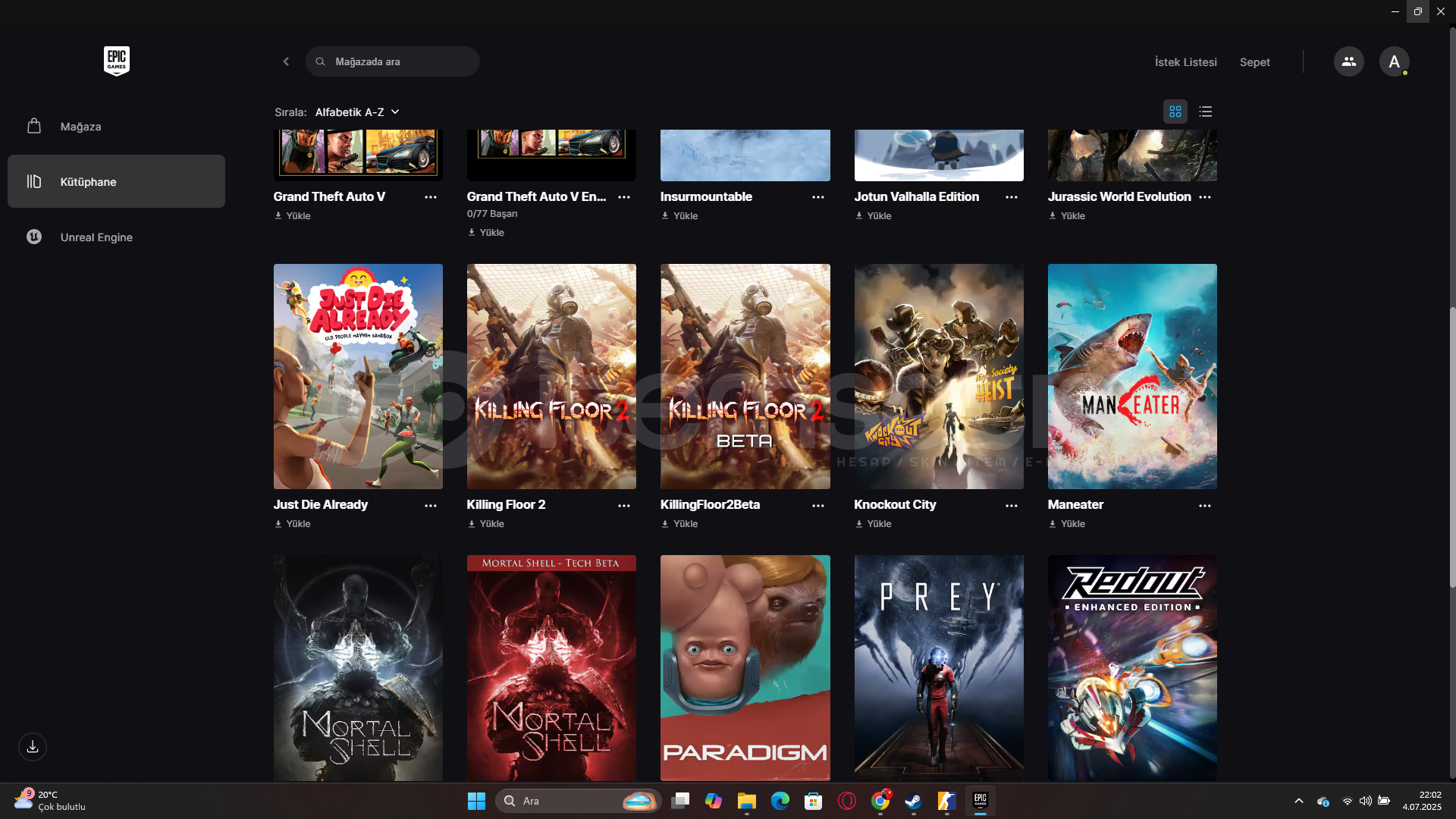Image resolution: width=1456 pixels, height=819 pixels.
Task: Click the library vertical scrollbar
Action: click(x=1452, y=447)
